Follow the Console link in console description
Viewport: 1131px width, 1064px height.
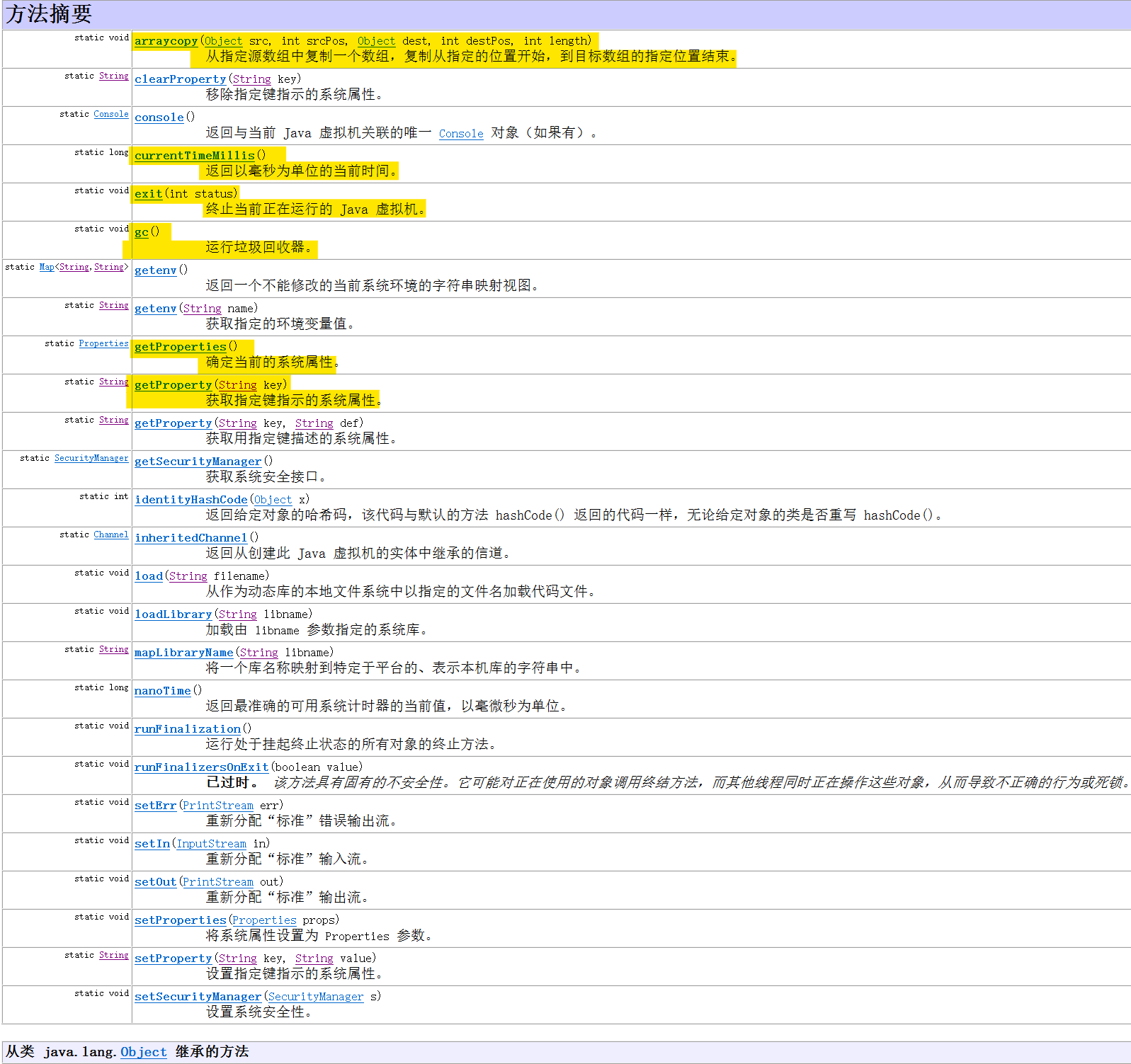tap(461, 134)
